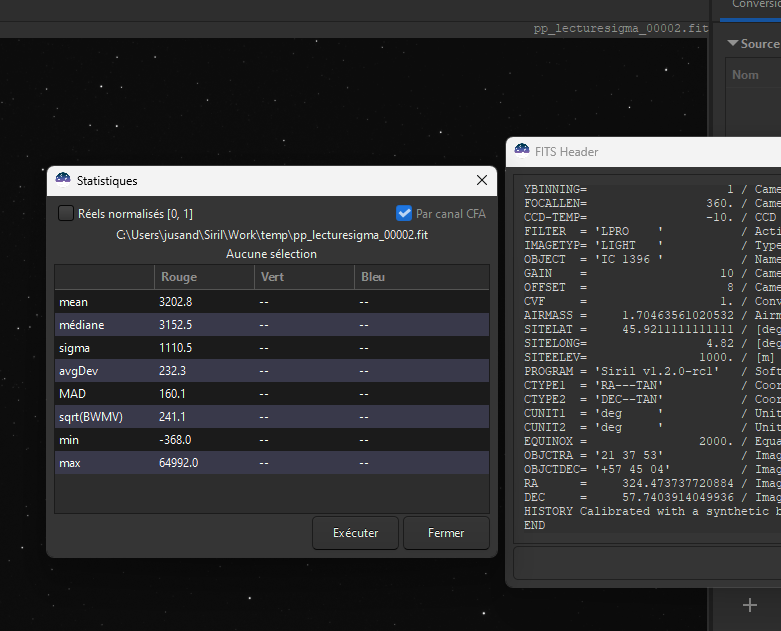Click the CVF = 1. header line
The width and height of the screenshot is (781, 631).
[652, 301]
